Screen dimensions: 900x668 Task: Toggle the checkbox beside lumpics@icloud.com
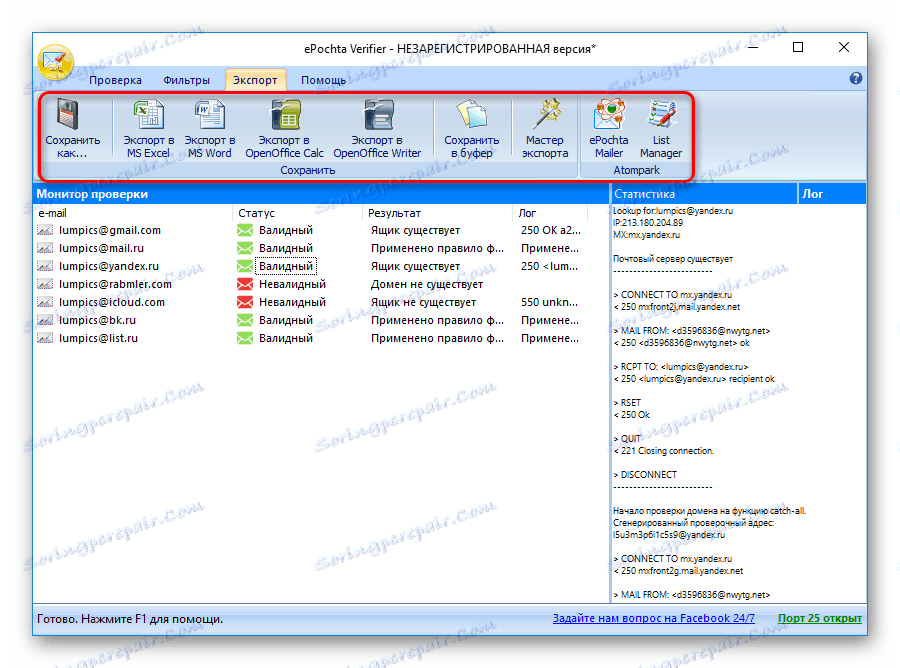44,302
